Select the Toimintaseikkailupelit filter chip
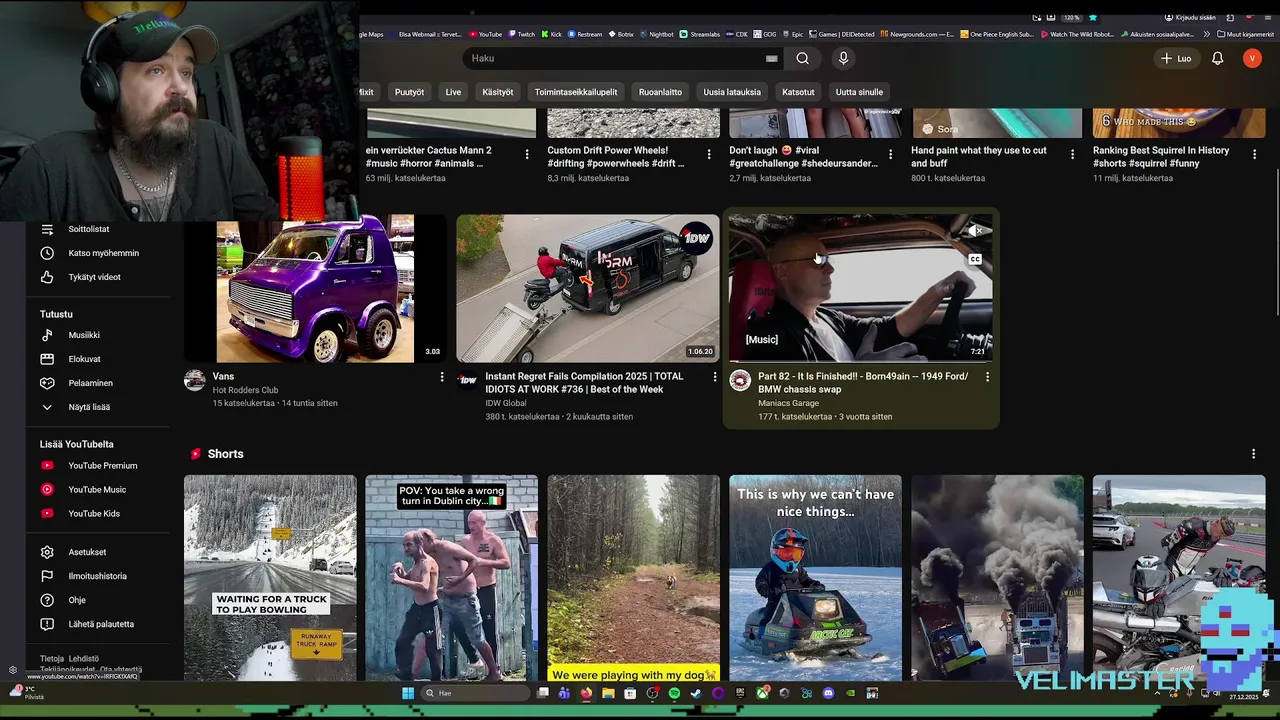The height and width of the screenshot is (720, 1280). coord(576,92)
